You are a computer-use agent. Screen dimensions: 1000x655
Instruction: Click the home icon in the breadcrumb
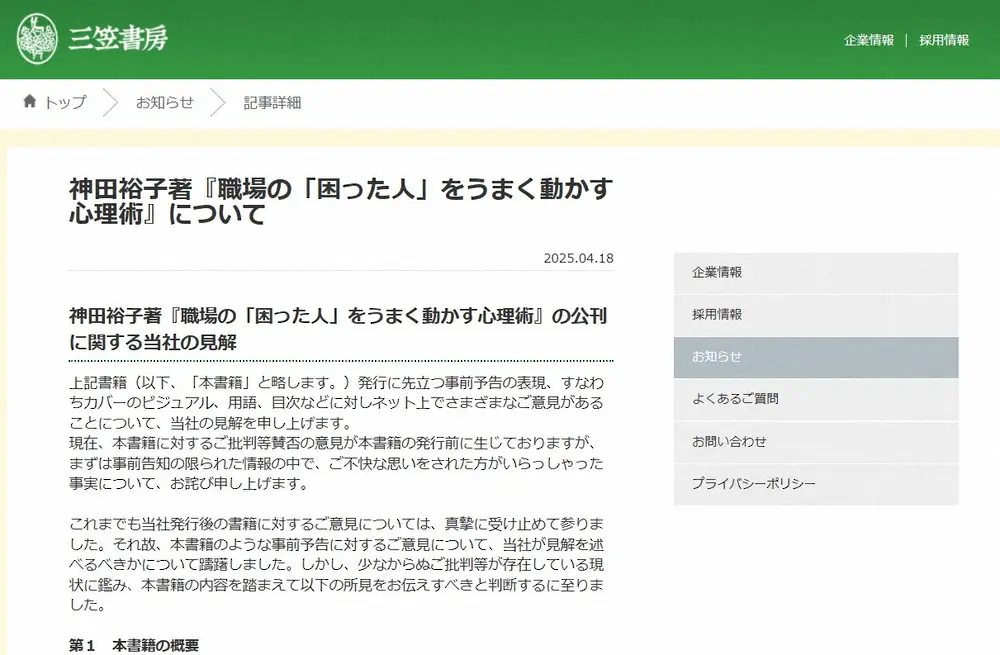(x=28, y=101)
